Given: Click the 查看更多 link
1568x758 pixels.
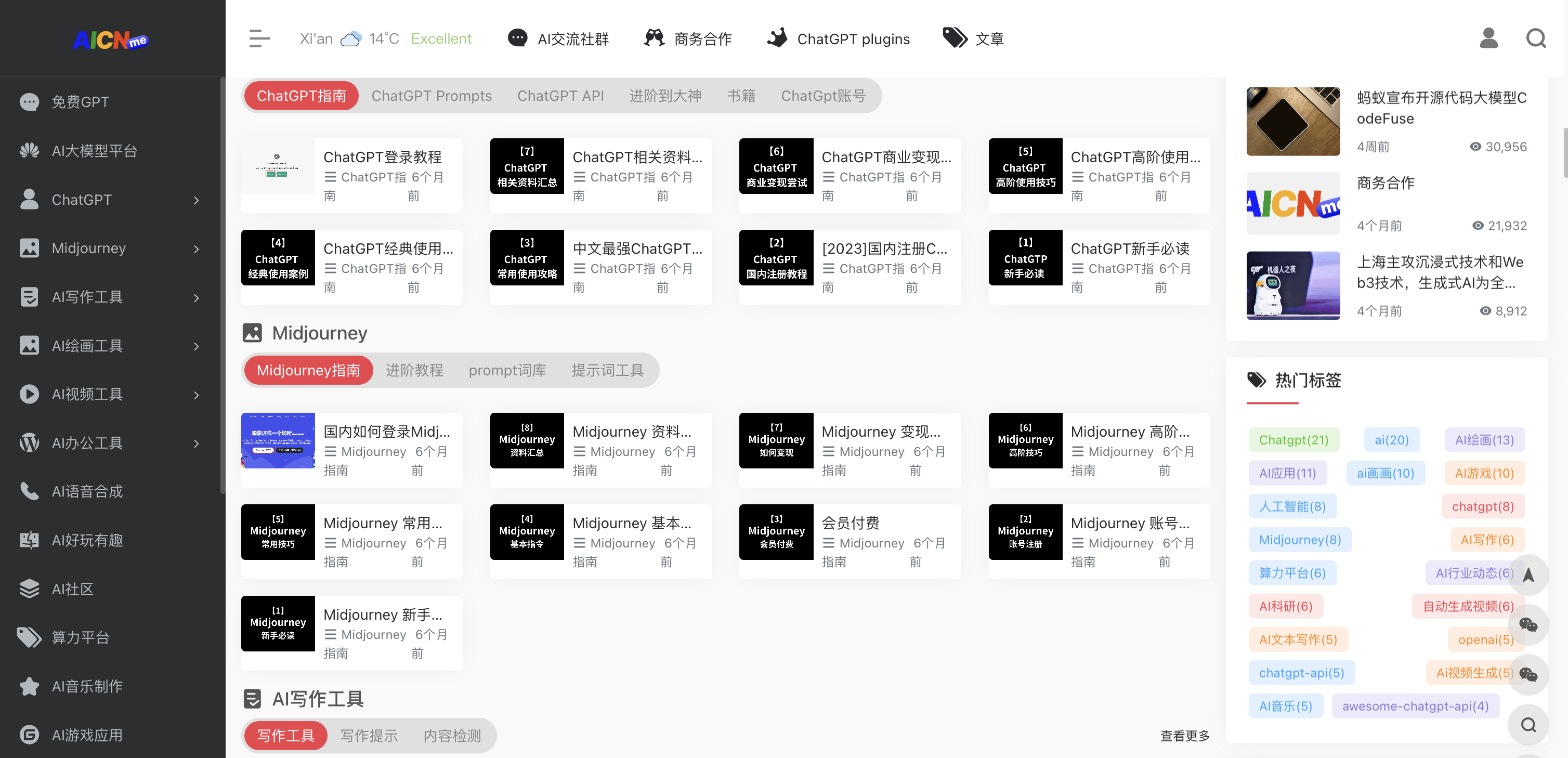Looking at the screenshot, I should click(1184, 736).
